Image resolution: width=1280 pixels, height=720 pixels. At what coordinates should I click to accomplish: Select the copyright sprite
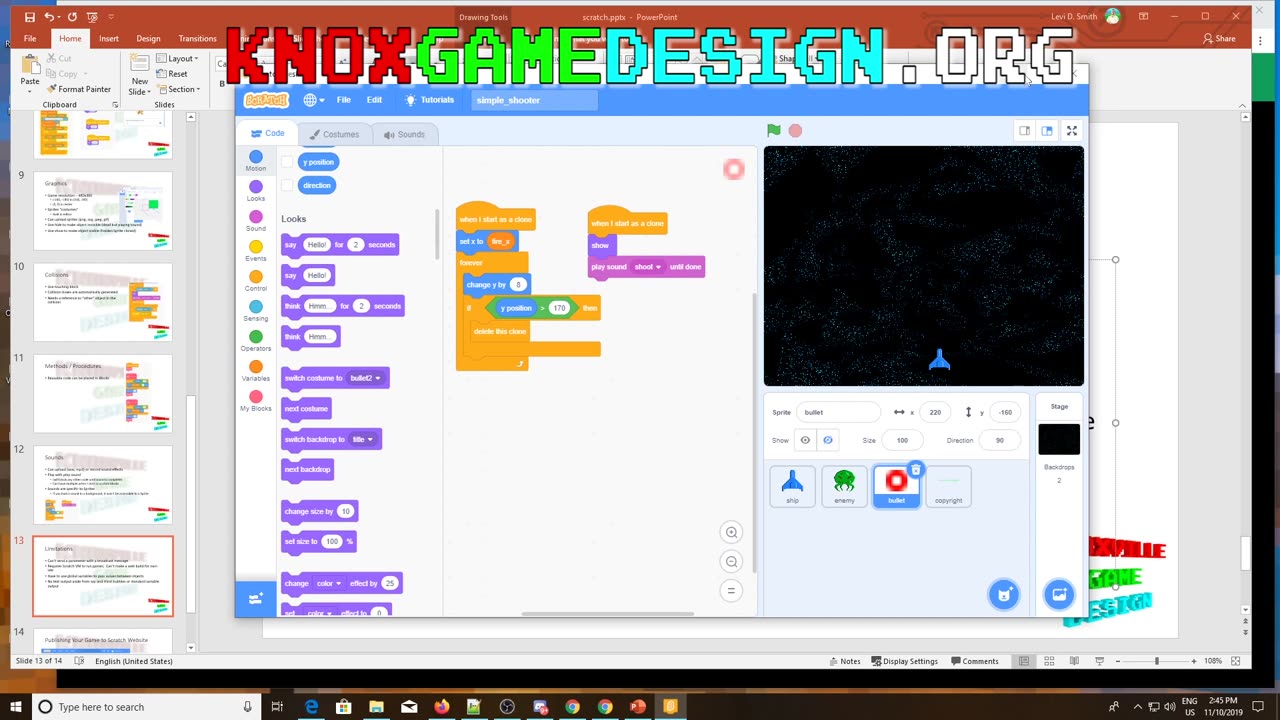[x=948, y=486]
